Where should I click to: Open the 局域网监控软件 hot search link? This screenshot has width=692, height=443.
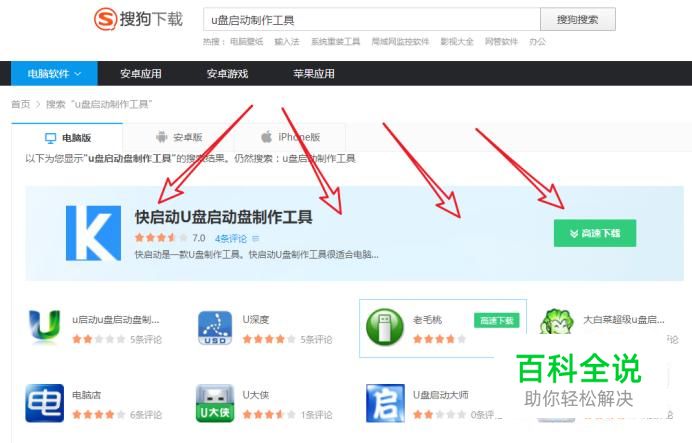pyautogui.click(x=400, y=42)
